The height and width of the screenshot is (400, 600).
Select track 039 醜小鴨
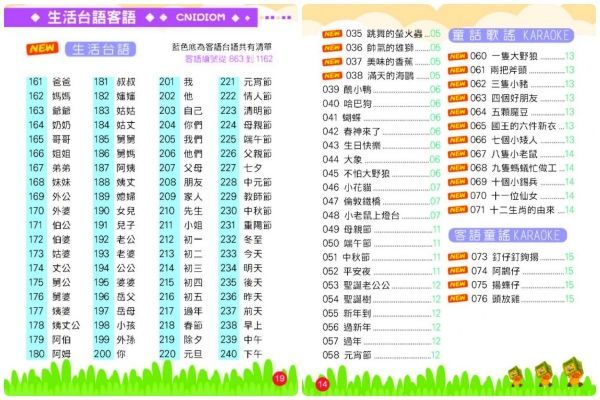point(381,90)
